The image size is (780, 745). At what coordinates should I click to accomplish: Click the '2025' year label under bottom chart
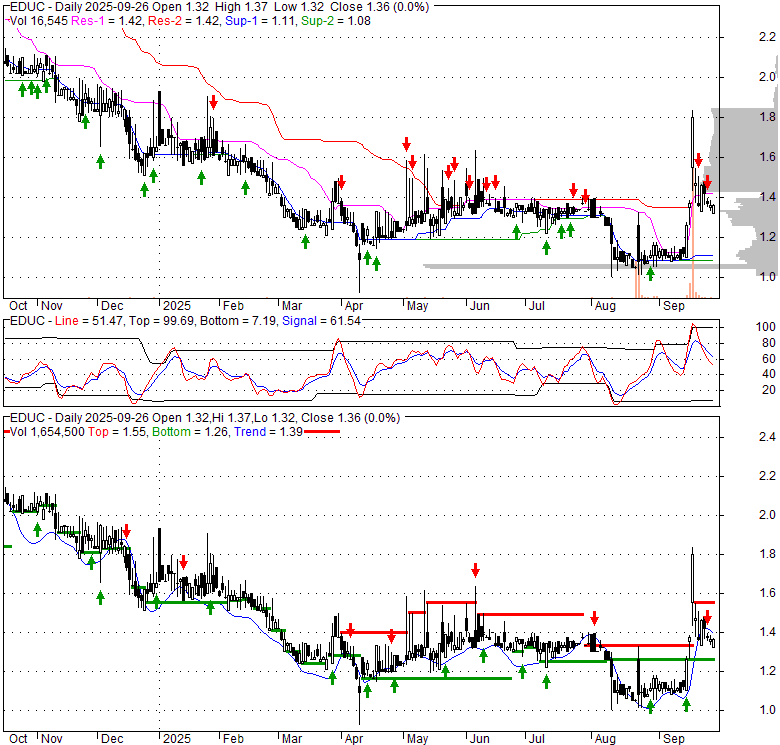click(x=177, y=739)
